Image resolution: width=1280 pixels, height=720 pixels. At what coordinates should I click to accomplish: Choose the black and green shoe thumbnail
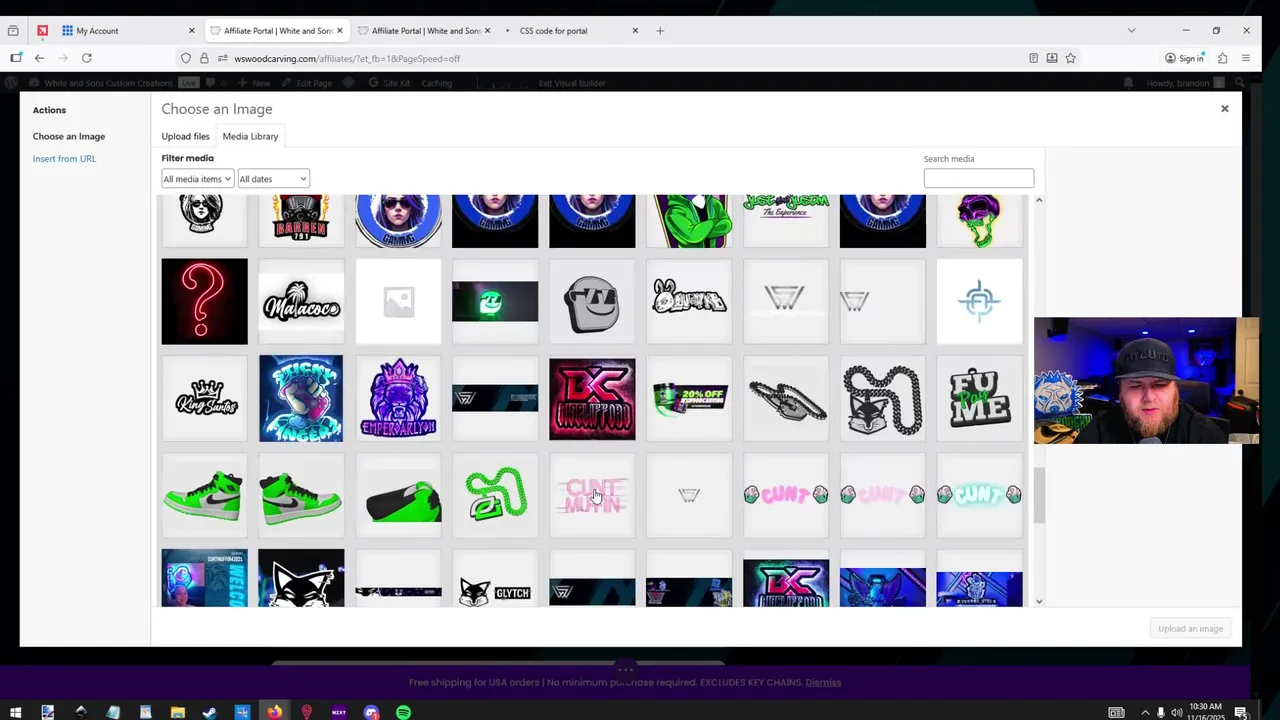coord(398,496)
